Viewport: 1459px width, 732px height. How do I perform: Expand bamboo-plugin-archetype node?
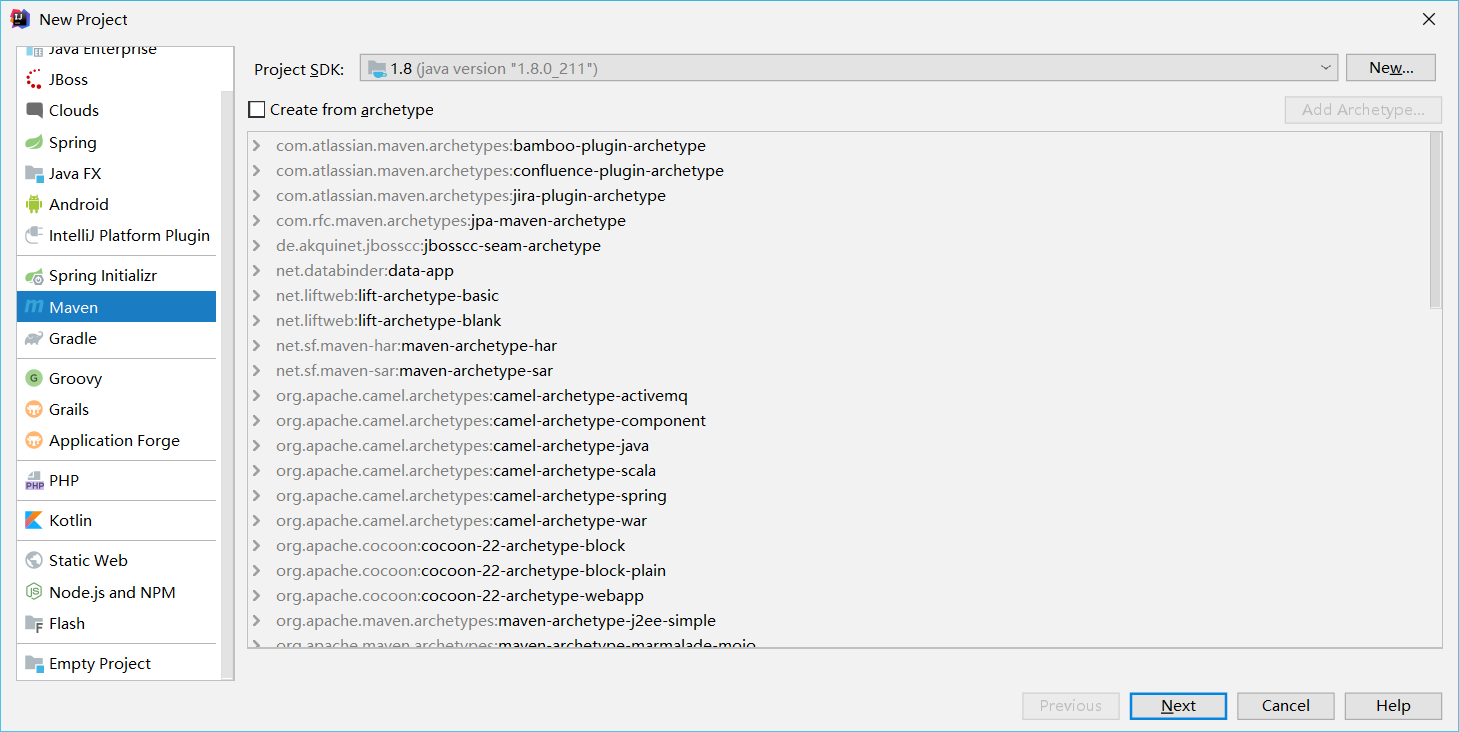click(257, 146)
